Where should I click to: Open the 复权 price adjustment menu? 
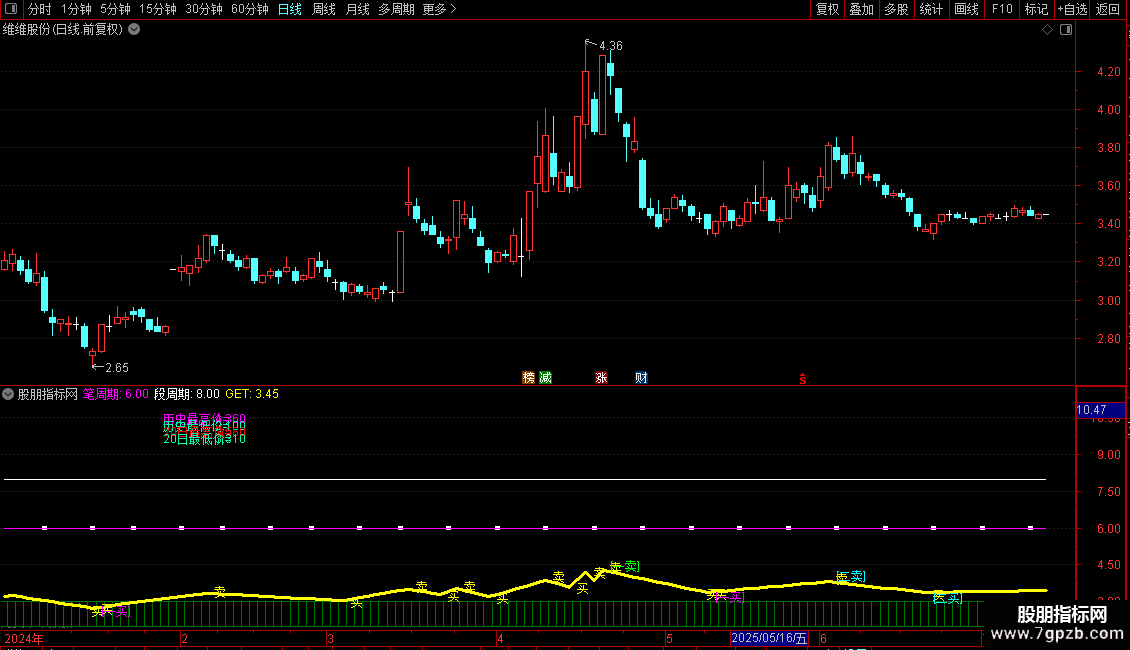(827, 9)
